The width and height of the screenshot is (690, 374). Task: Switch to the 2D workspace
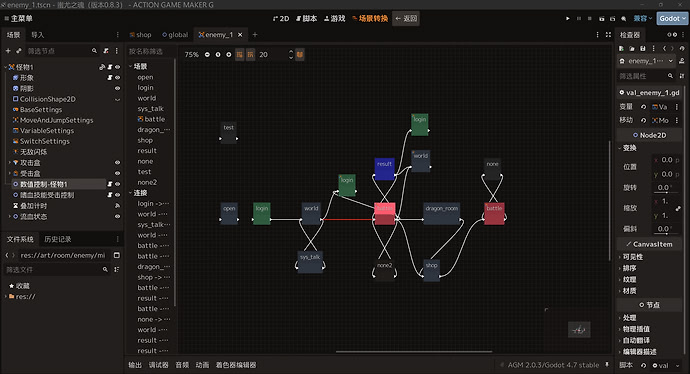281,18
